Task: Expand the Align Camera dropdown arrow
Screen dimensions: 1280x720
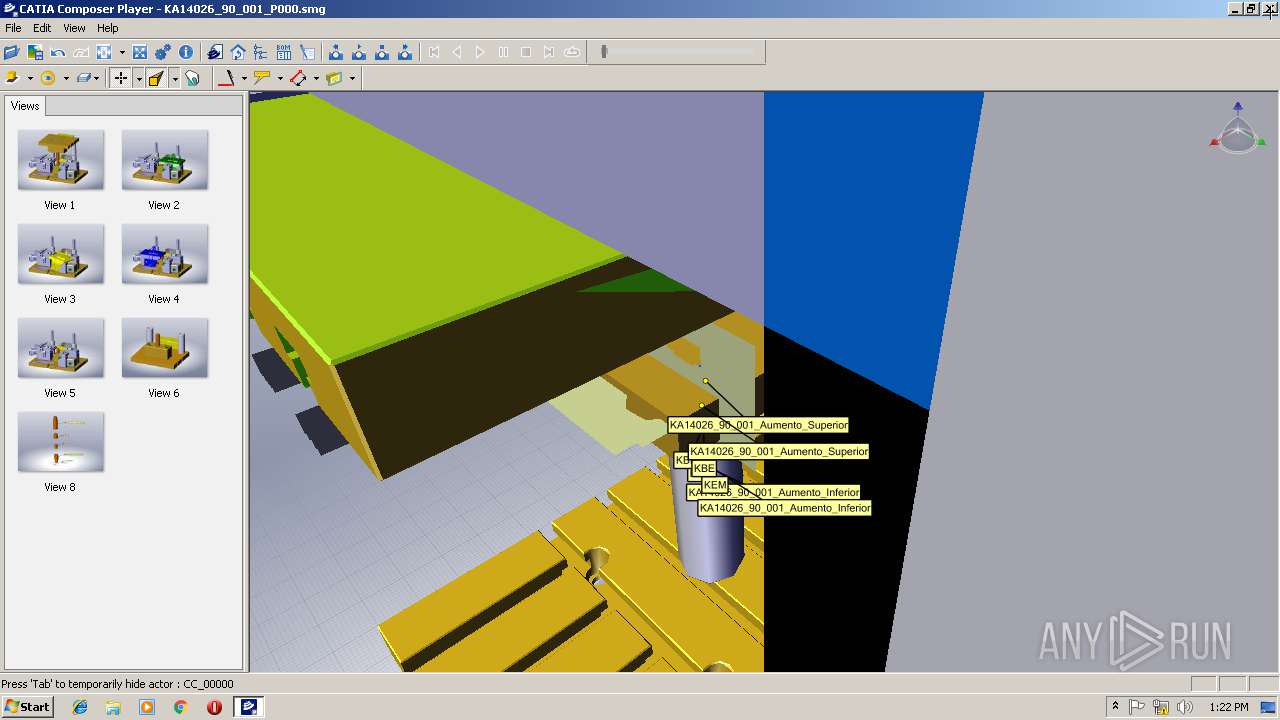Action: point(122,52)
